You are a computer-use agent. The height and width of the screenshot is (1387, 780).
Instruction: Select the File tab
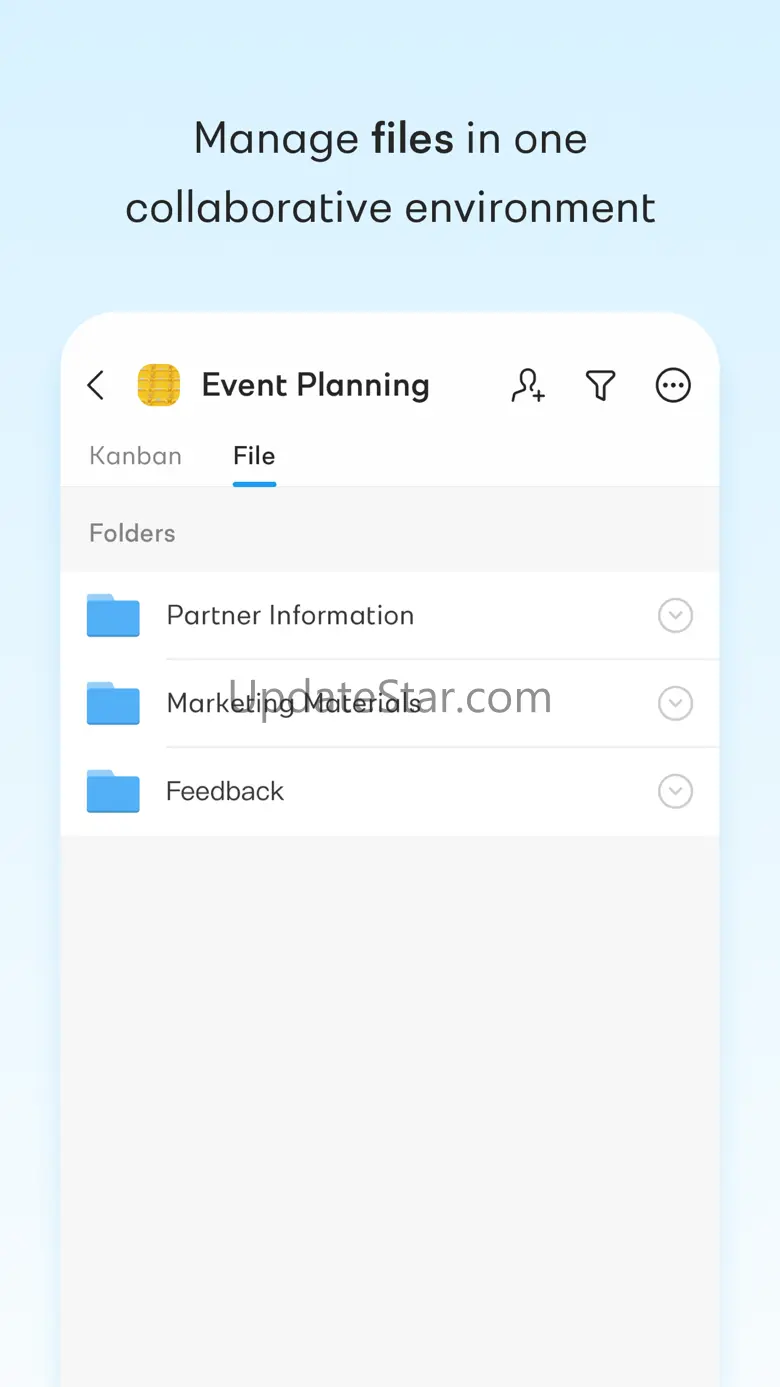pos(254,456)
